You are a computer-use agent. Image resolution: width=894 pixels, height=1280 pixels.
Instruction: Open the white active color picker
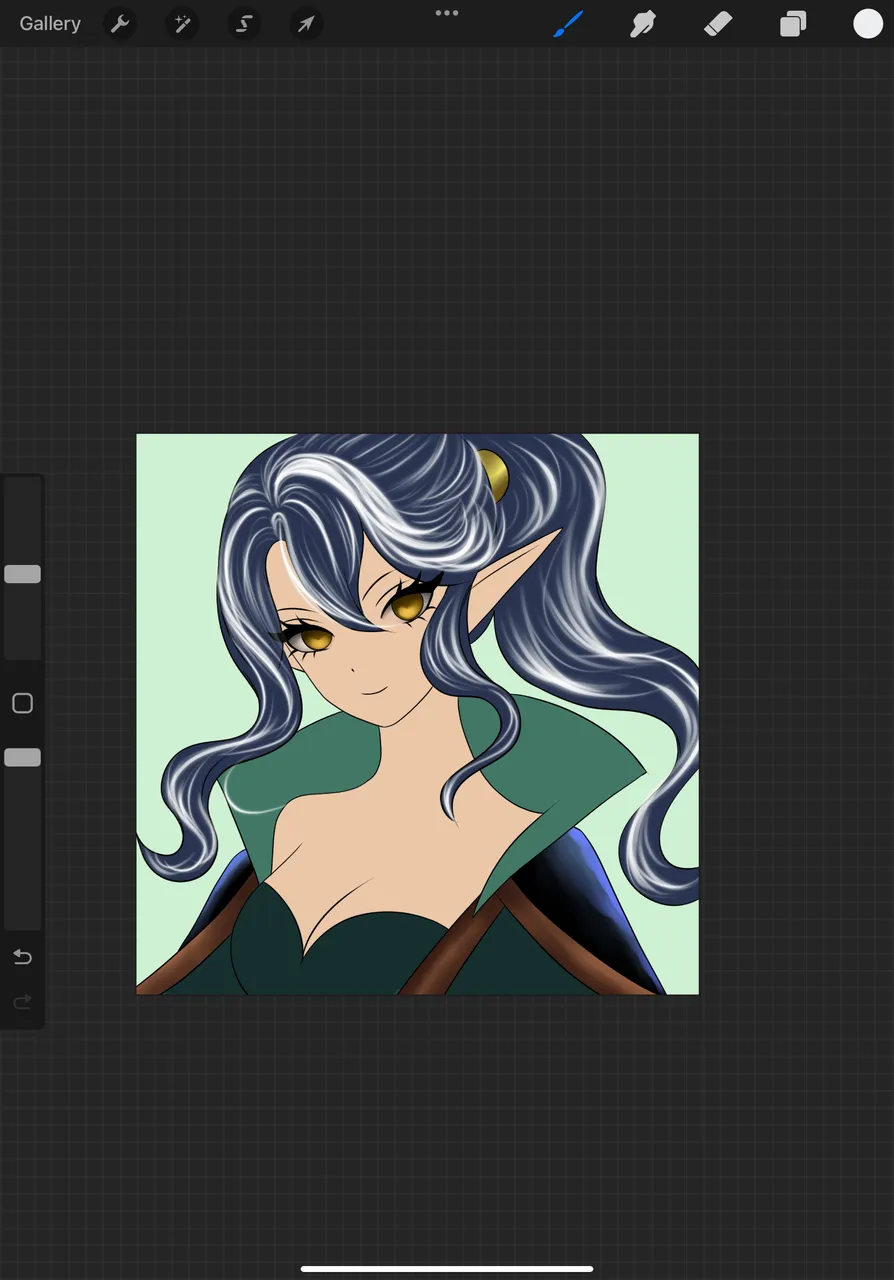pos(867,23)
